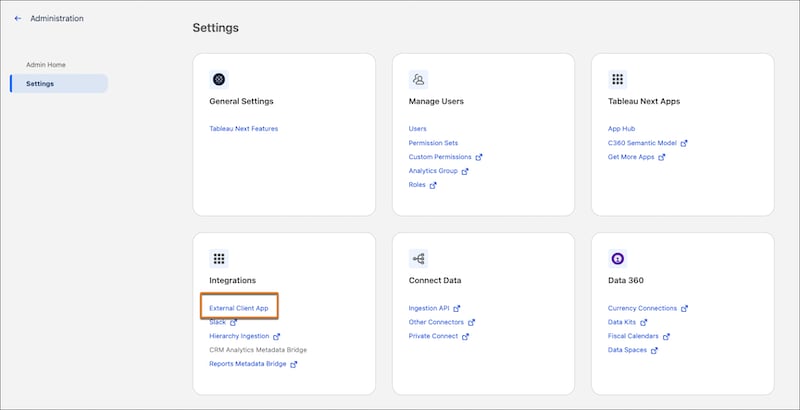Click external-link icon beside Data Kits
Viewport: 800px width, 410px height.
pos(644,323)
